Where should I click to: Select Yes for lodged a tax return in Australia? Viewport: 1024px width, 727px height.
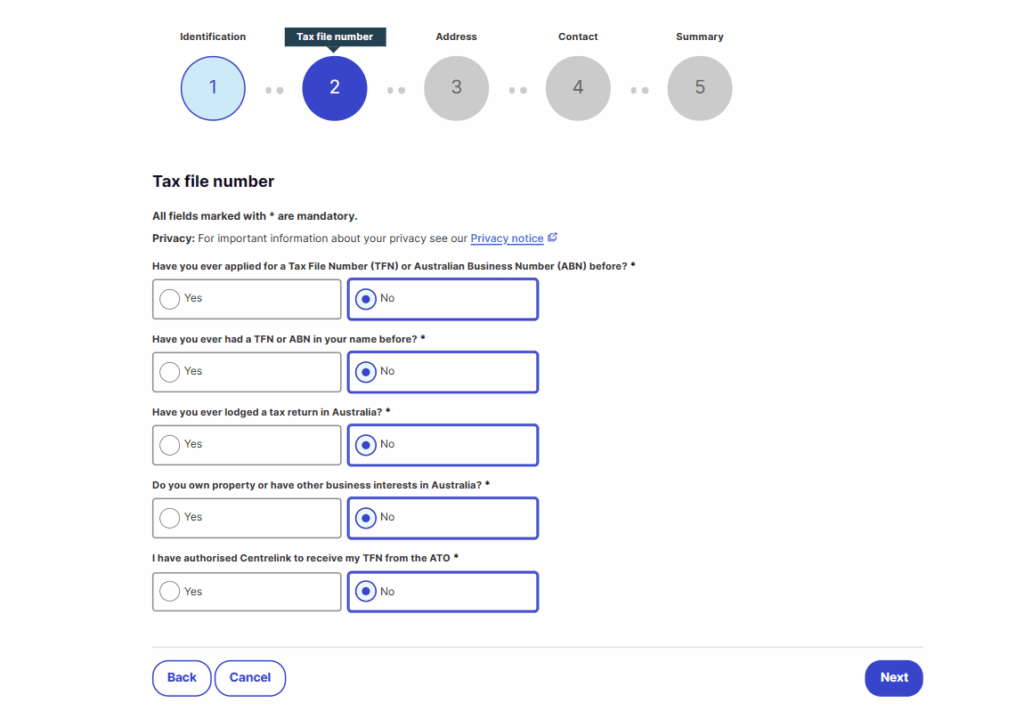click(170, 445)
